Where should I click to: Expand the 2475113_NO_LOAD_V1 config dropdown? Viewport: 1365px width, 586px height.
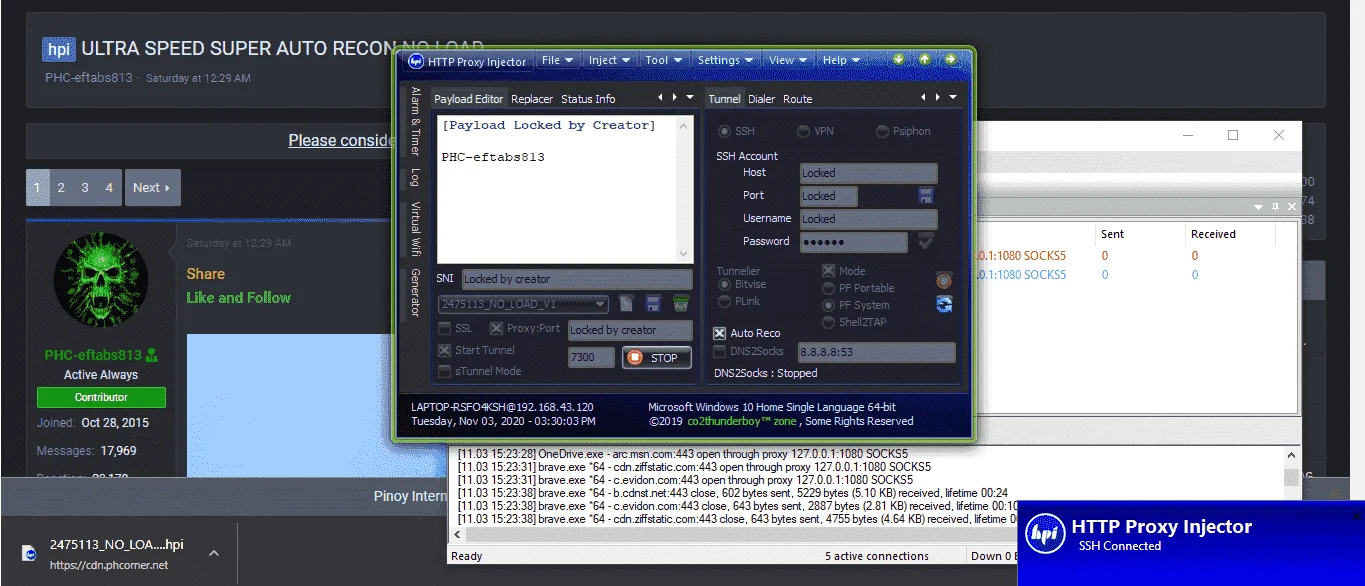pyautogui.click(x=600, y=304)
